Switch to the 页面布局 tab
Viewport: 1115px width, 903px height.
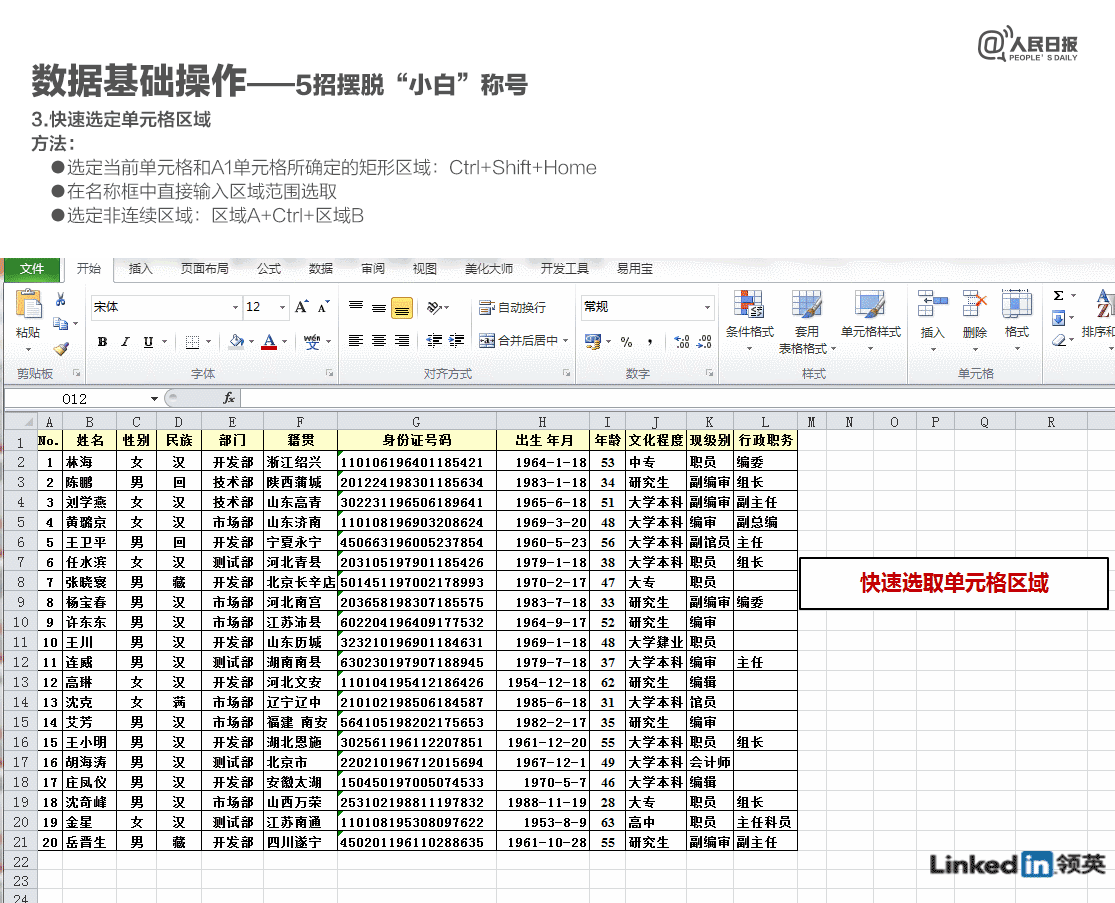205,269
